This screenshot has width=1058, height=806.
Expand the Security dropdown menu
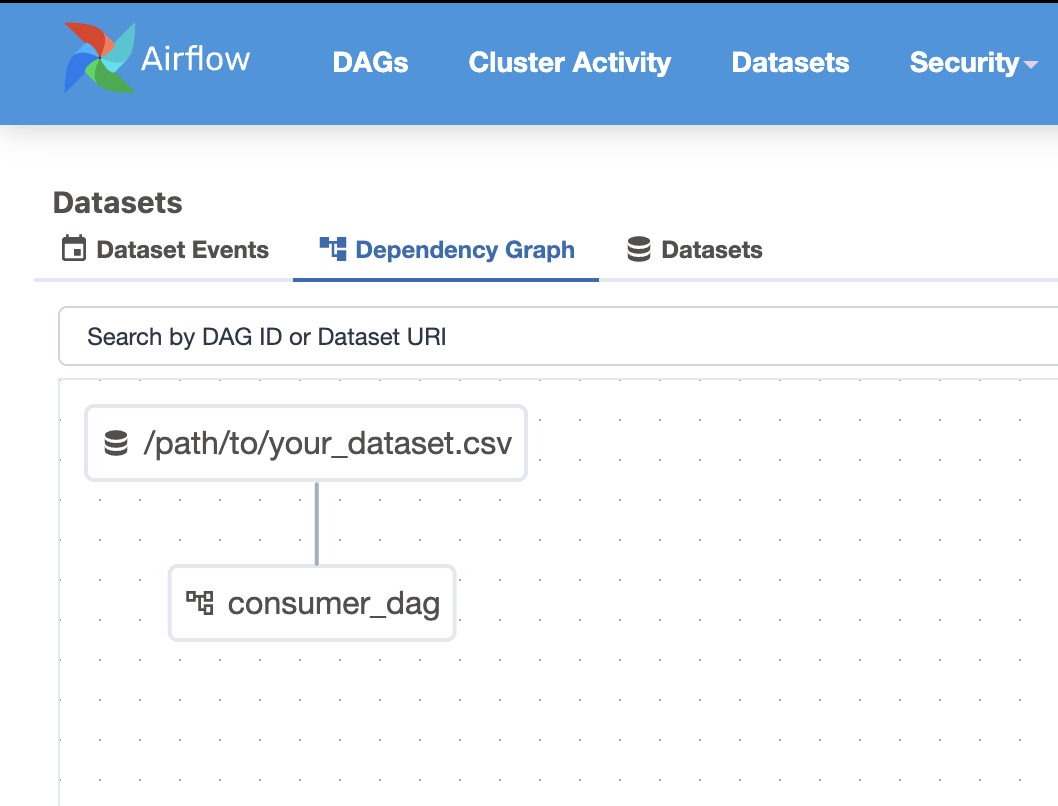tap(973, 63)
